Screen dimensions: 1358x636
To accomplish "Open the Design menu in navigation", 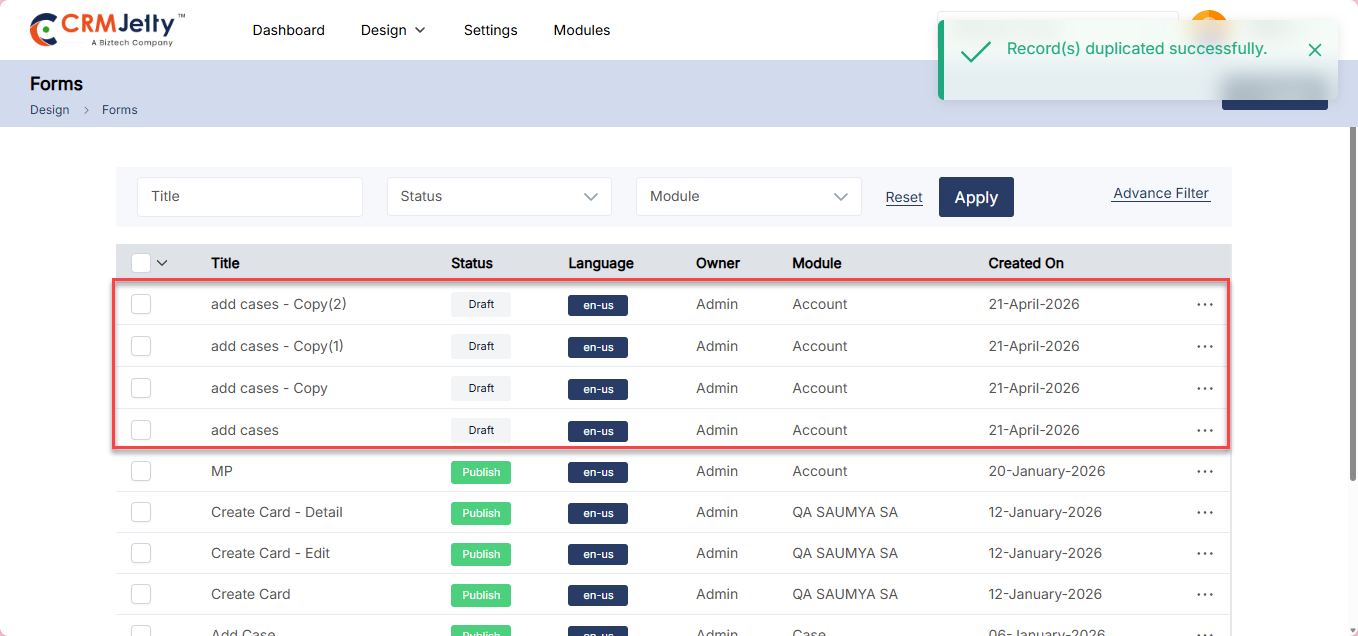I will coord(393,30).
